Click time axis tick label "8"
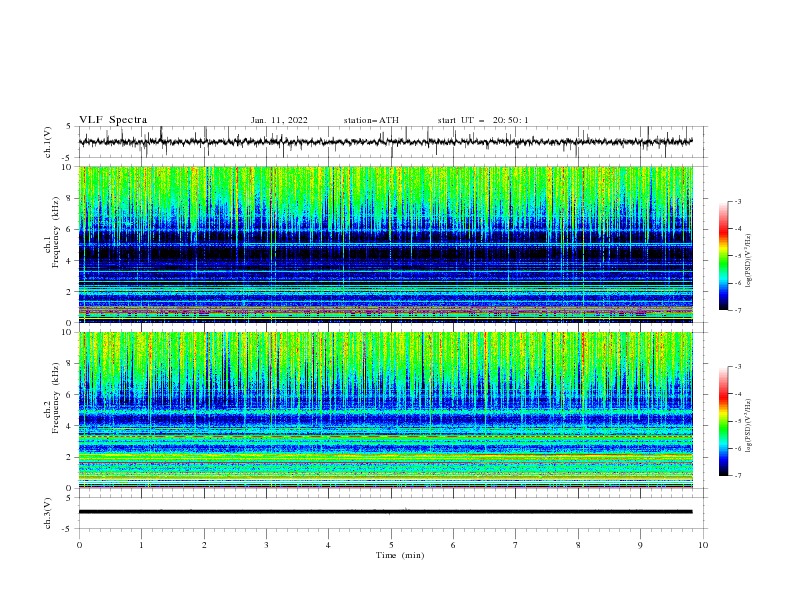This screenshot has height=612, width=792. point(578,545)
